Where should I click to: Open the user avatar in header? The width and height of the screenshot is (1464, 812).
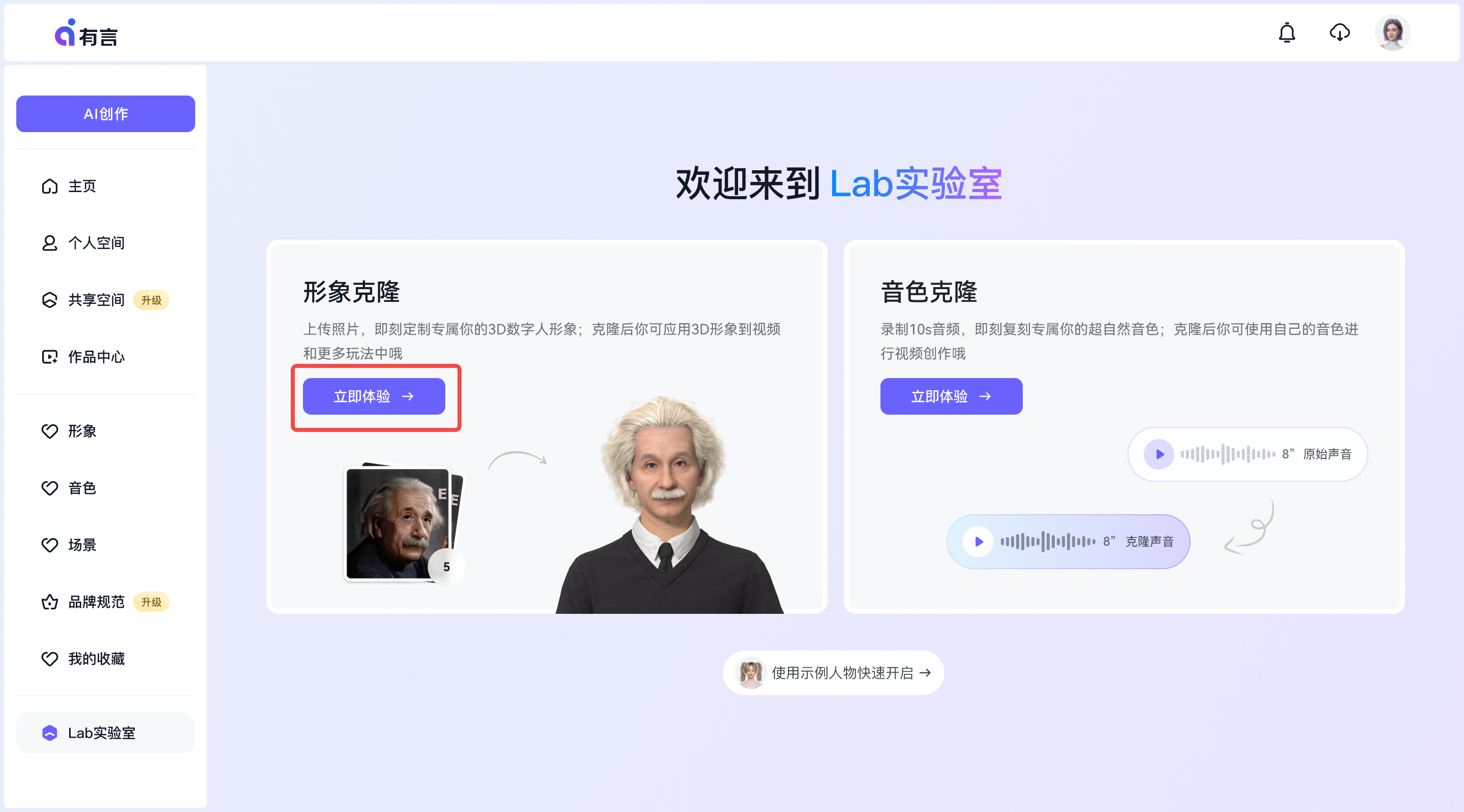click(1392, 33)
